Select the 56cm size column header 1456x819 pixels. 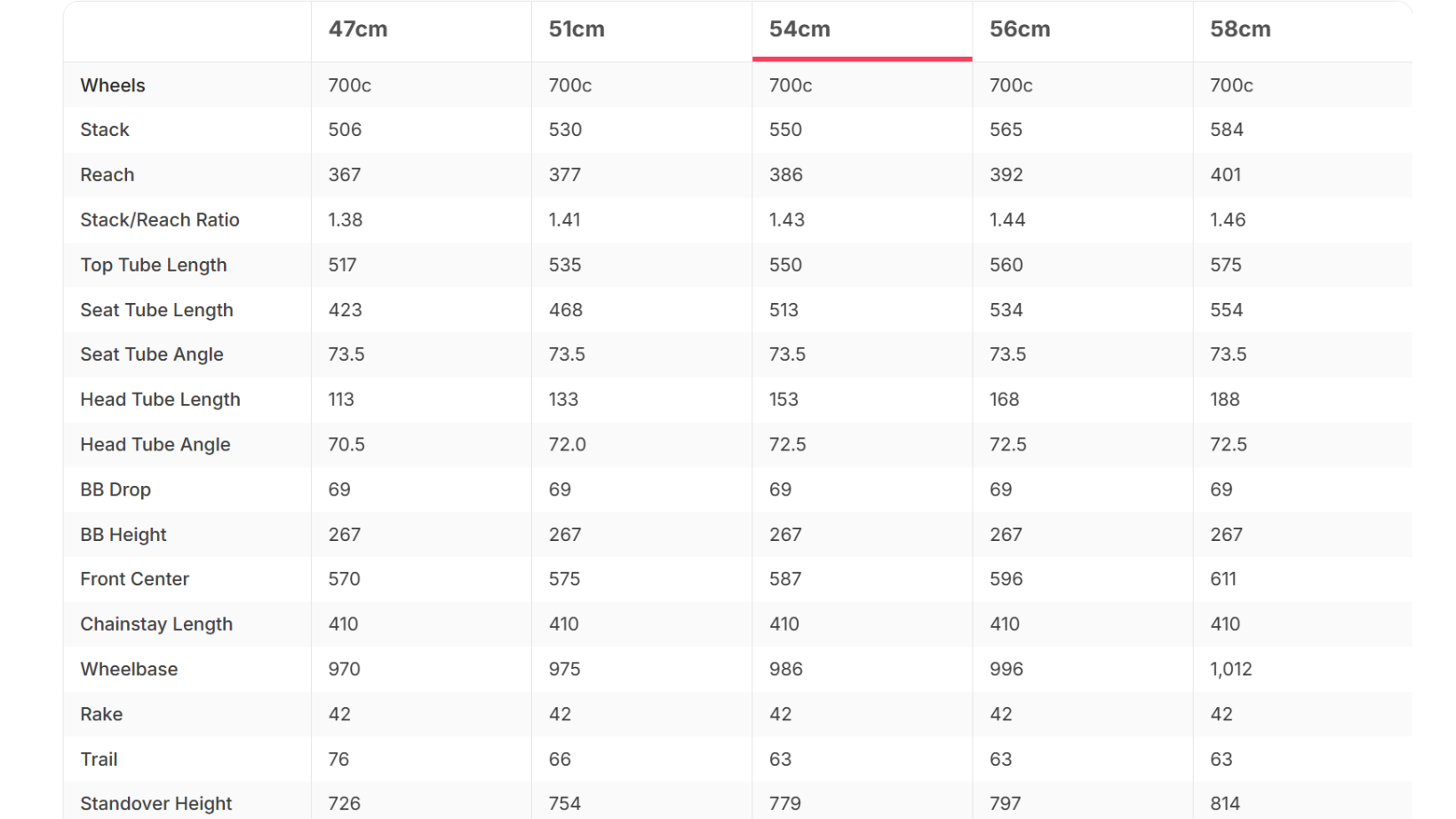1020,29
